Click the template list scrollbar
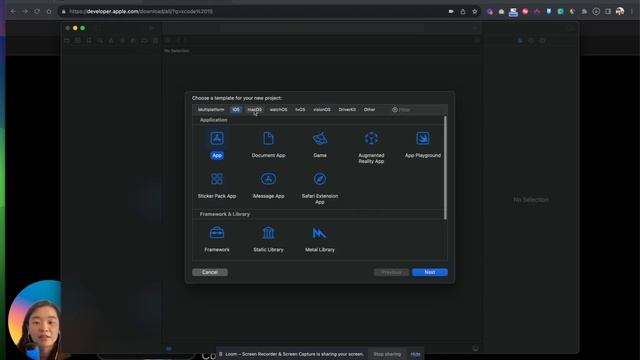 pyautogui.click(x=445, y=167)
